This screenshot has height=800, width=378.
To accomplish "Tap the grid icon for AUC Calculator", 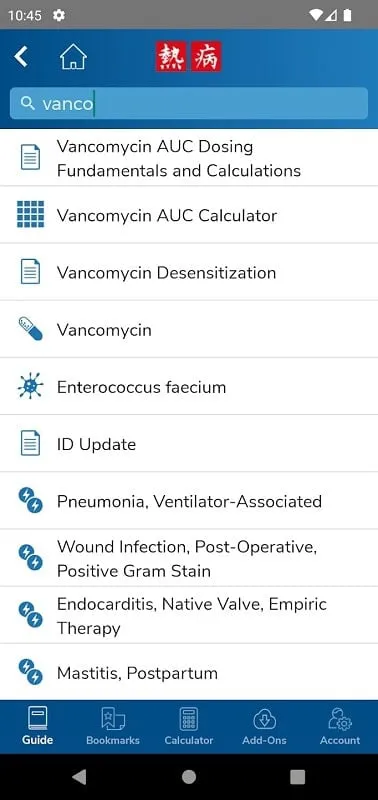I will (x=30, y=214).
